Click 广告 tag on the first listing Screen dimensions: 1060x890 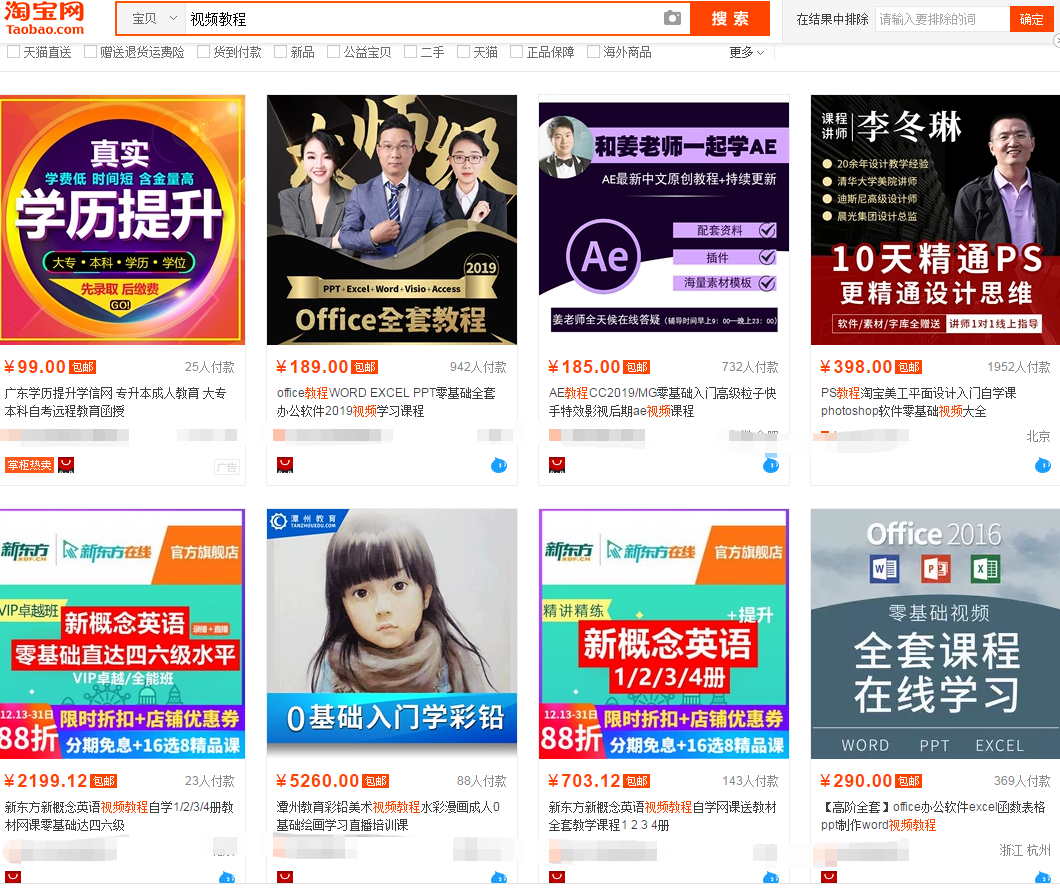(x=227, y=467)
